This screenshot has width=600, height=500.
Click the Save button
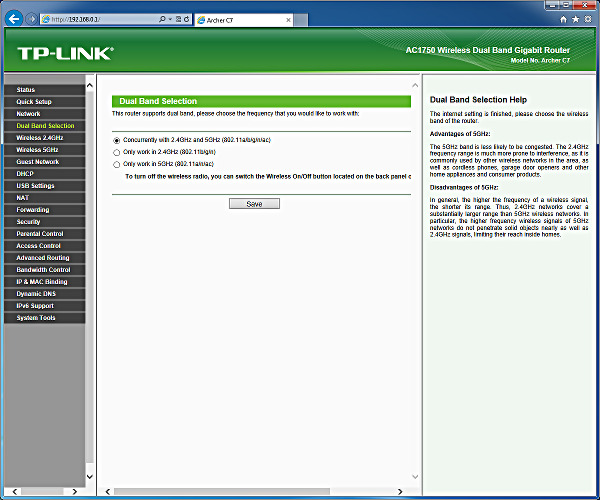coord(254,204)
